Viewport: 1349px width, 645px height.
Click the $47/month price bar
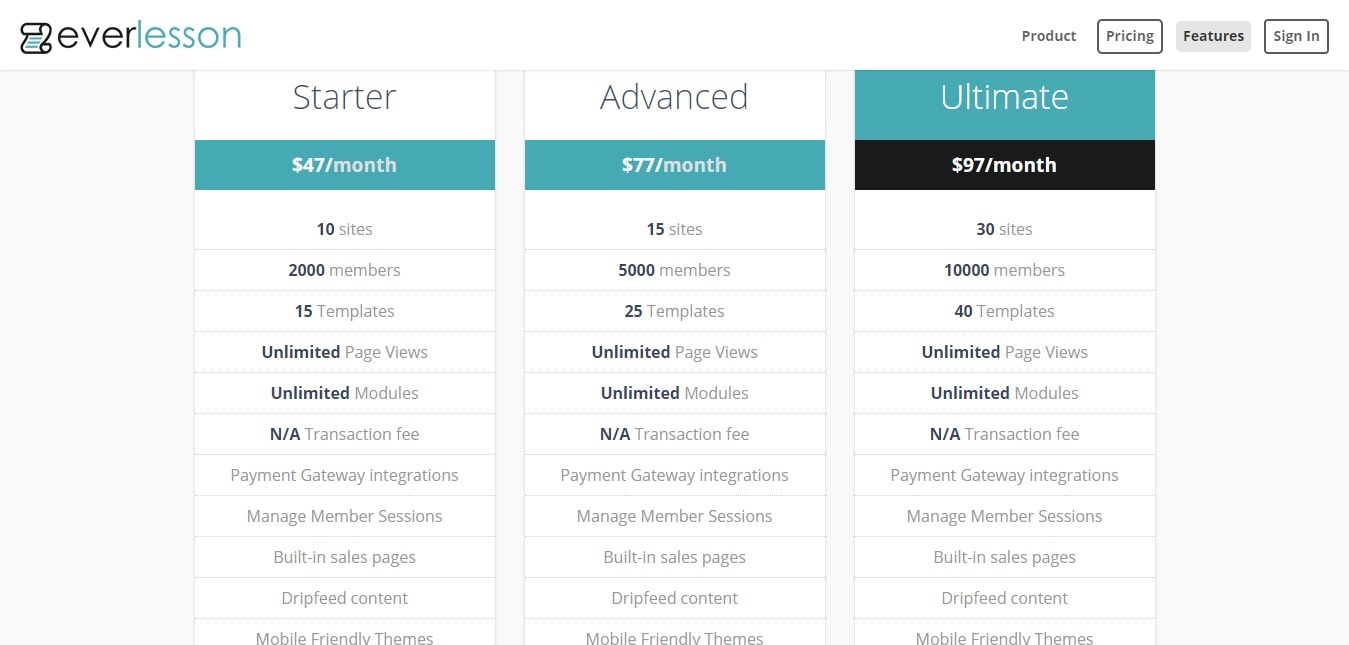pos(344,165)
